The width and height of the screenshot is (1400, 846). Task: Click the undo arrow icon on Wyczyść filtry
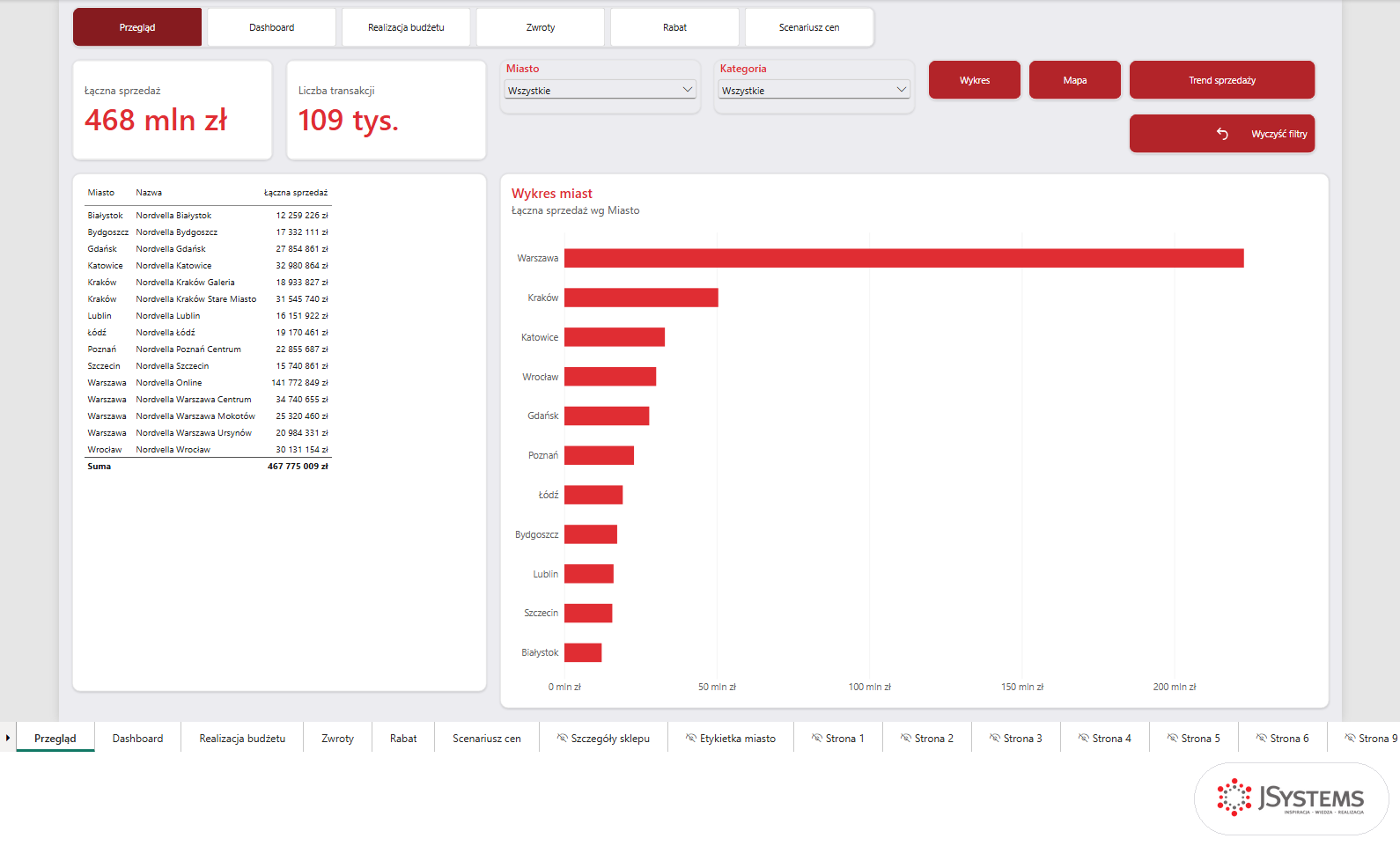(1222, 134)
